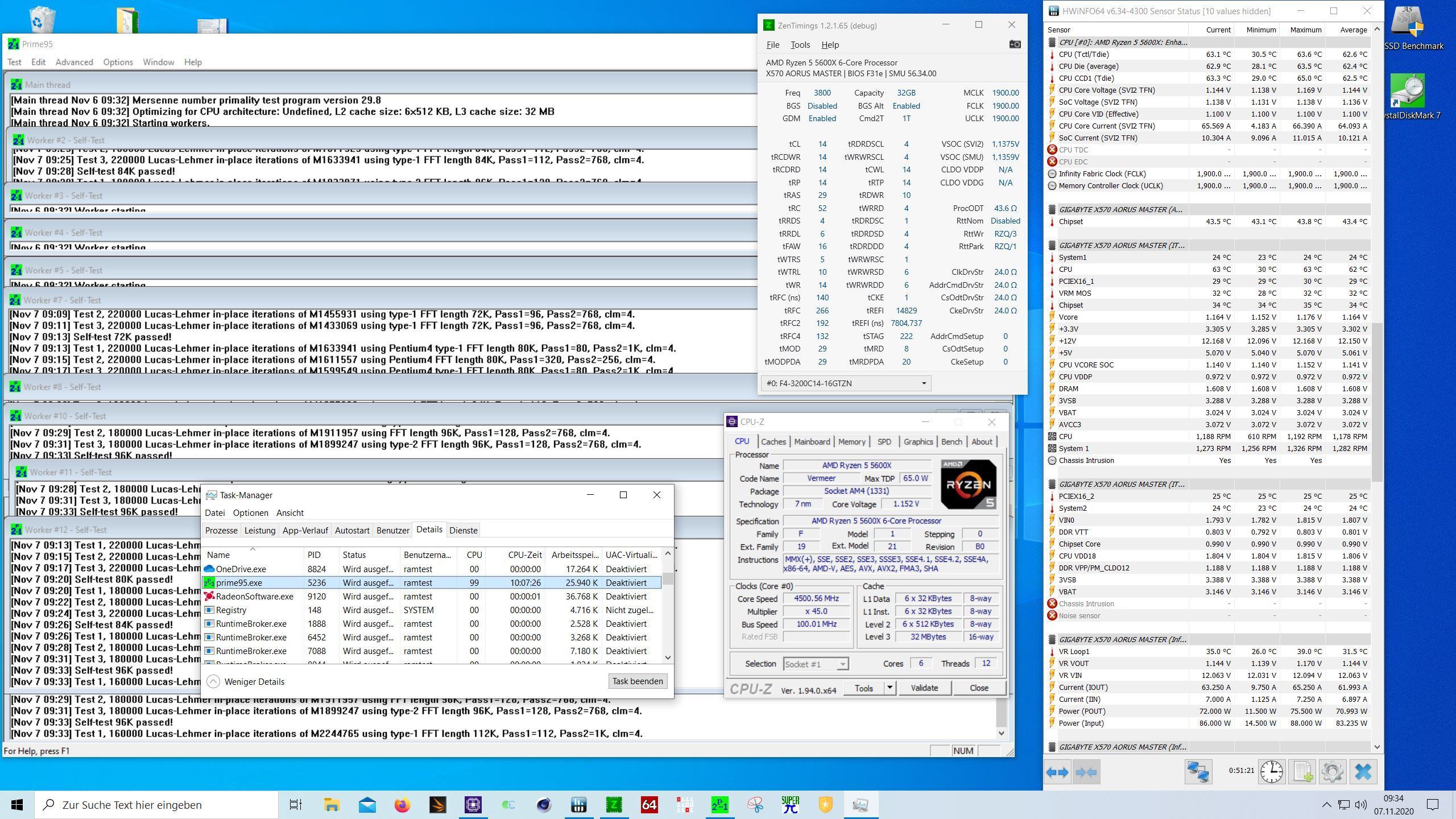This screenshot has height=819, width=1456.
Task: Open CPU-Z Socket selection dropdown
Action: pos(816,664)
